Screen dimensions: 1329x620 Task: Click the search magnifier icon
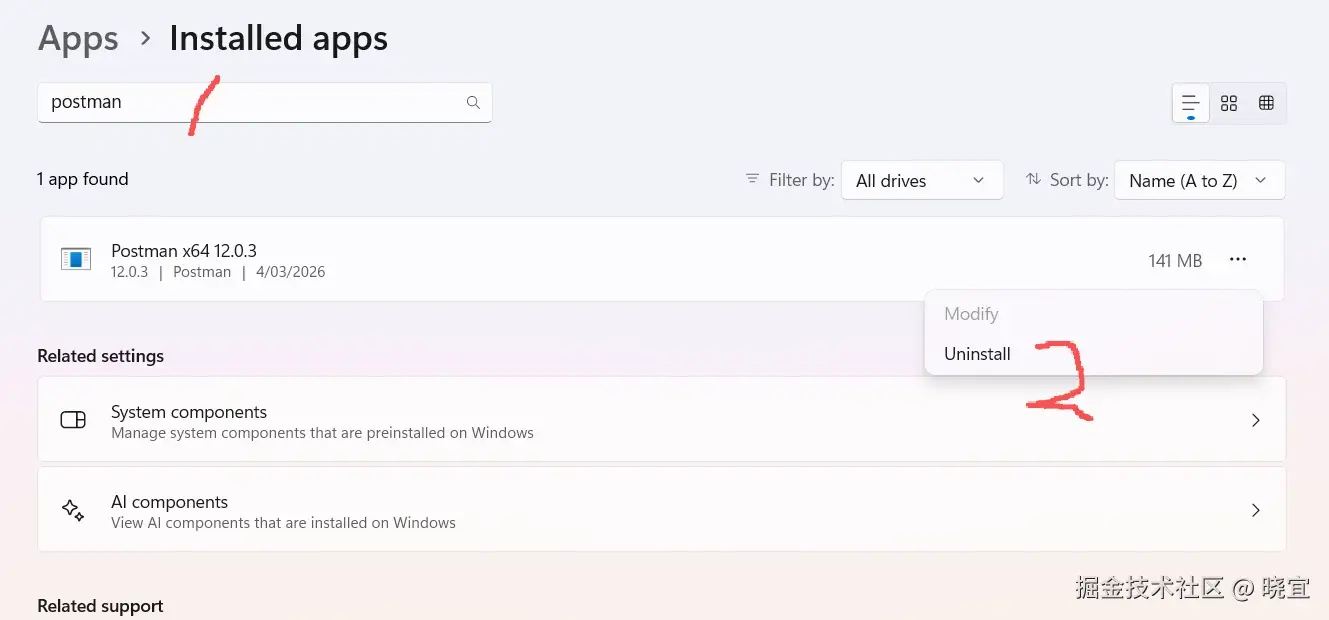pyautogui.click(x=473, y=102)
